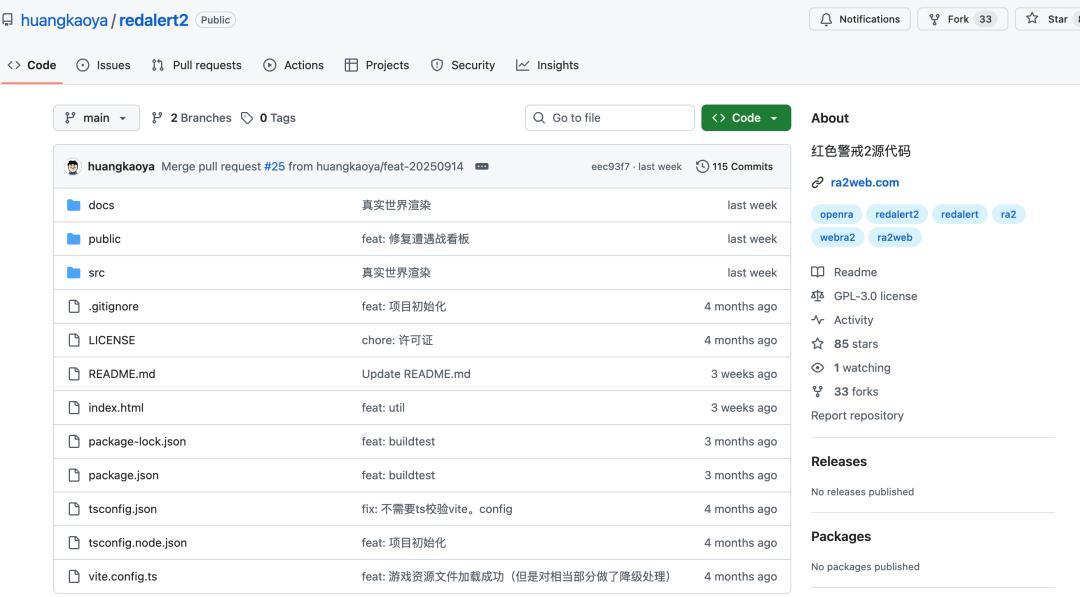Open the docs folder
This screenshot has height=597, width=1080.
[x=101, y=205]
